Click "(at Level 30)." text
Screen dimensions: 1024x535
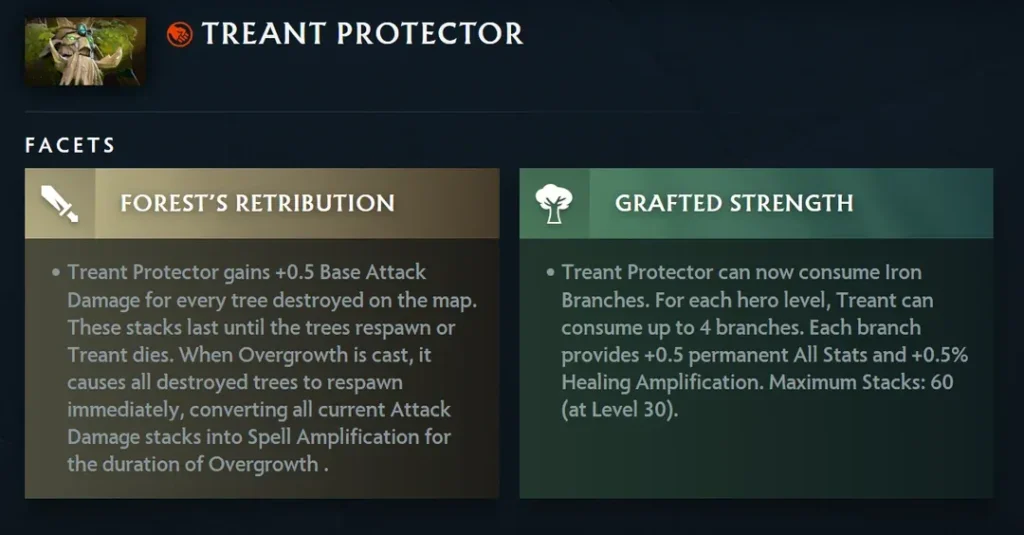619,410
